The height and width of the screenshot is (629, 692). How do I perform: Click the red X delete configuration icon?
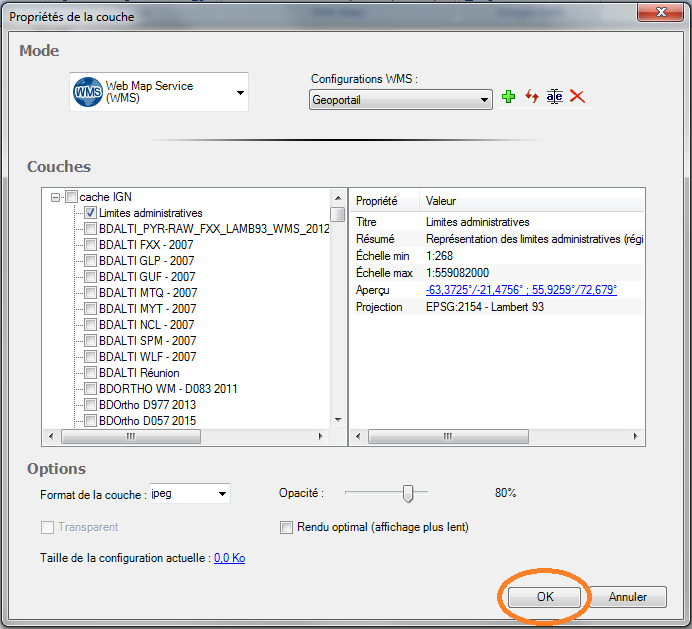point(577,97)
